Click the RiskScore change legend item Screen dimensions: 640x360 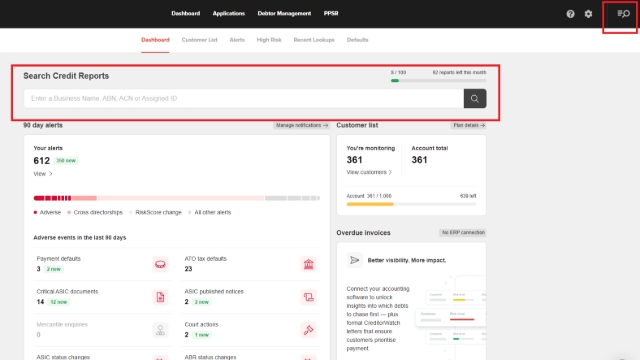tap(156, 212)
